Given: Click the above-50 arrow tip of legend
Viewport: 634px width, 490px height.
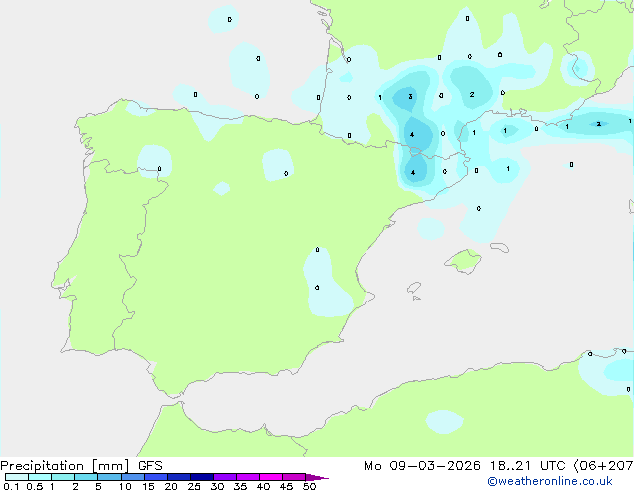Looking at the screenshot, I should tap(317, 477).
